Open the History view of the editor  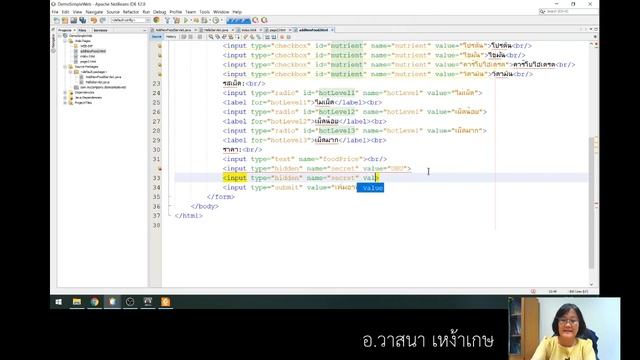point(171,37)
